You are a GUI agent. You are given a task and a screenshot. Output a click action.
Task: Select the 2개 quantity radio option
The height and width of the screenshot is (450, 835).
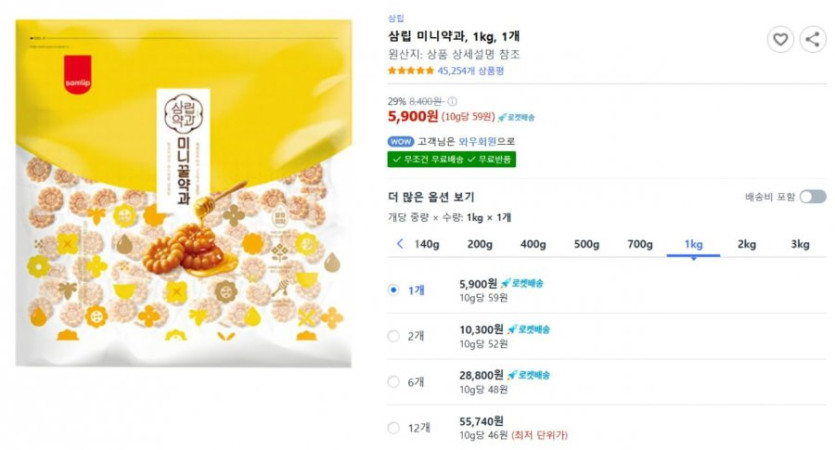[393, 336]
